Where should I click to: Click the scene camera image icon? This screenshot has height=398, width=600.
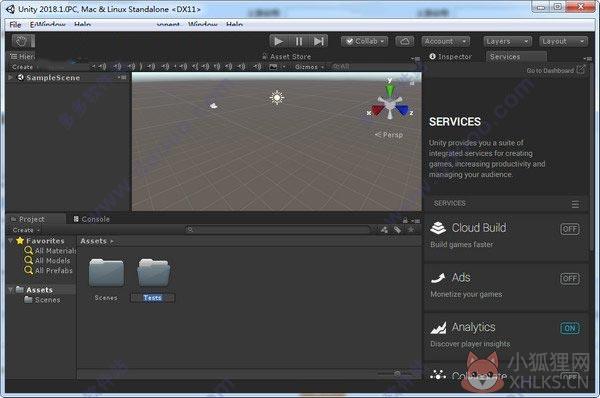click(273, 67)
